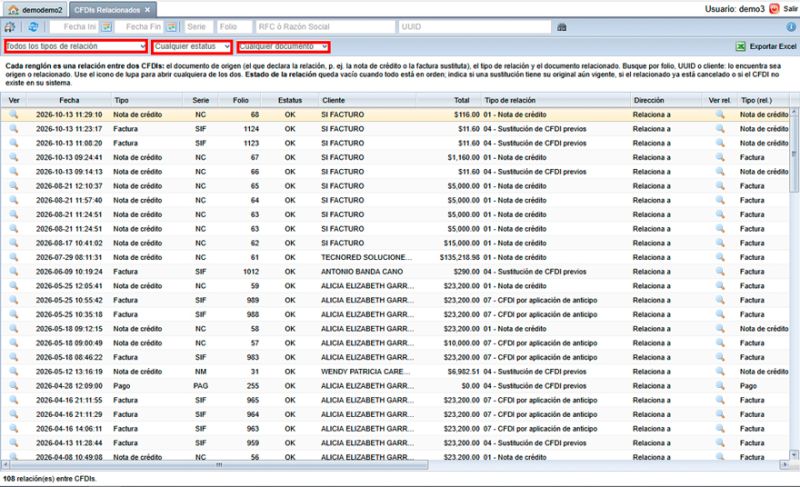The height and width of the screenshot is (487, 800).
Task: Open Ver magnifier for folio 65 row
Action: point(14,186)
